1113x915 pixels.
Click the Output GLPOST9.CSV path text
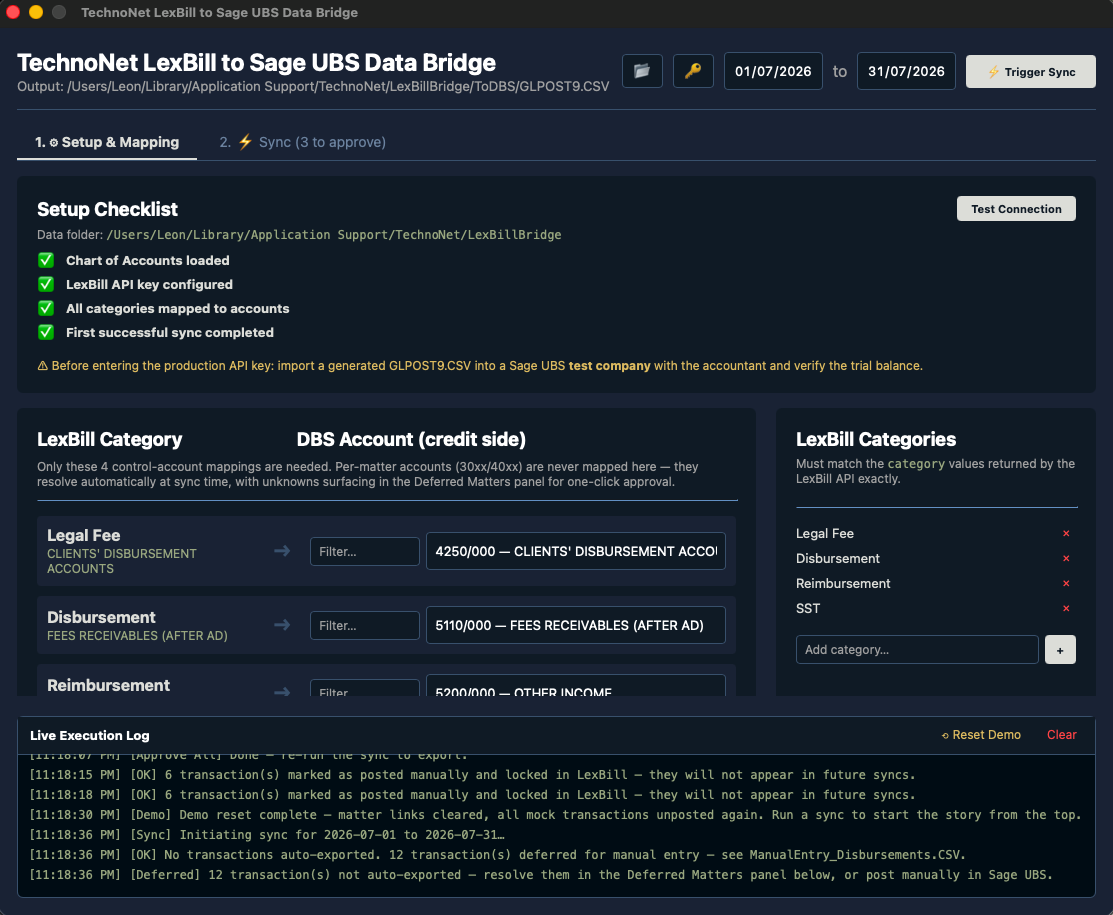(313, 87)
